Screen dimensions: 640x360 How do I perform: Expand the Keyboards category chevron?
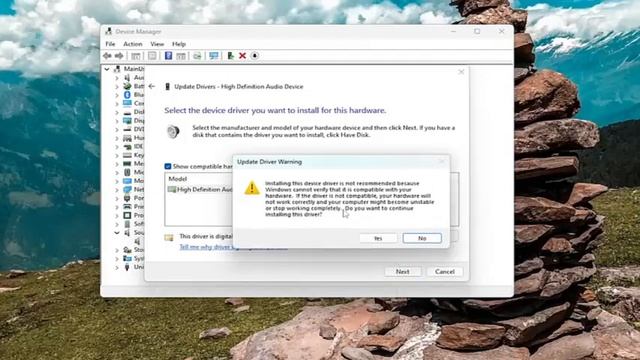[x=117, y=155]
